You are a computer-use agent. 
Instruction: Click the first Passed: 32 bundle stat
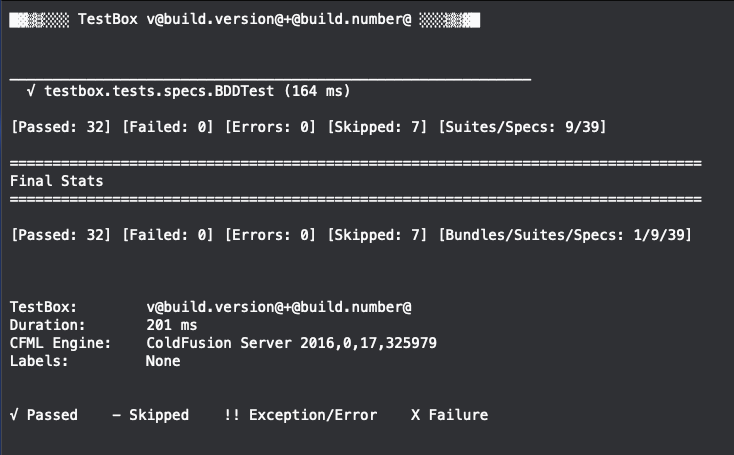[x=61, y=127]
